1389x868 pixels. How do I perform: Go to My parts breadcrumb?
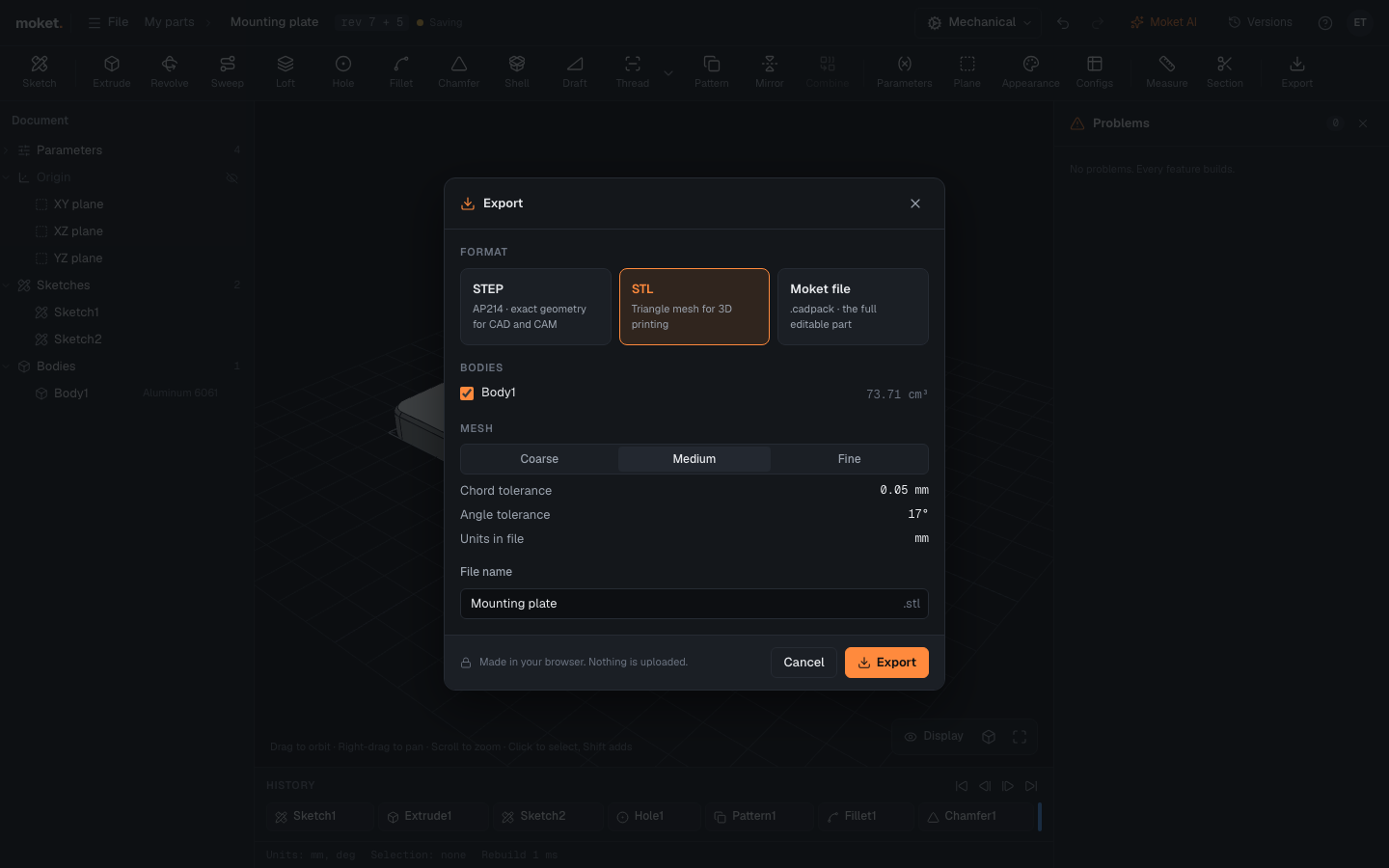(169, 22)
